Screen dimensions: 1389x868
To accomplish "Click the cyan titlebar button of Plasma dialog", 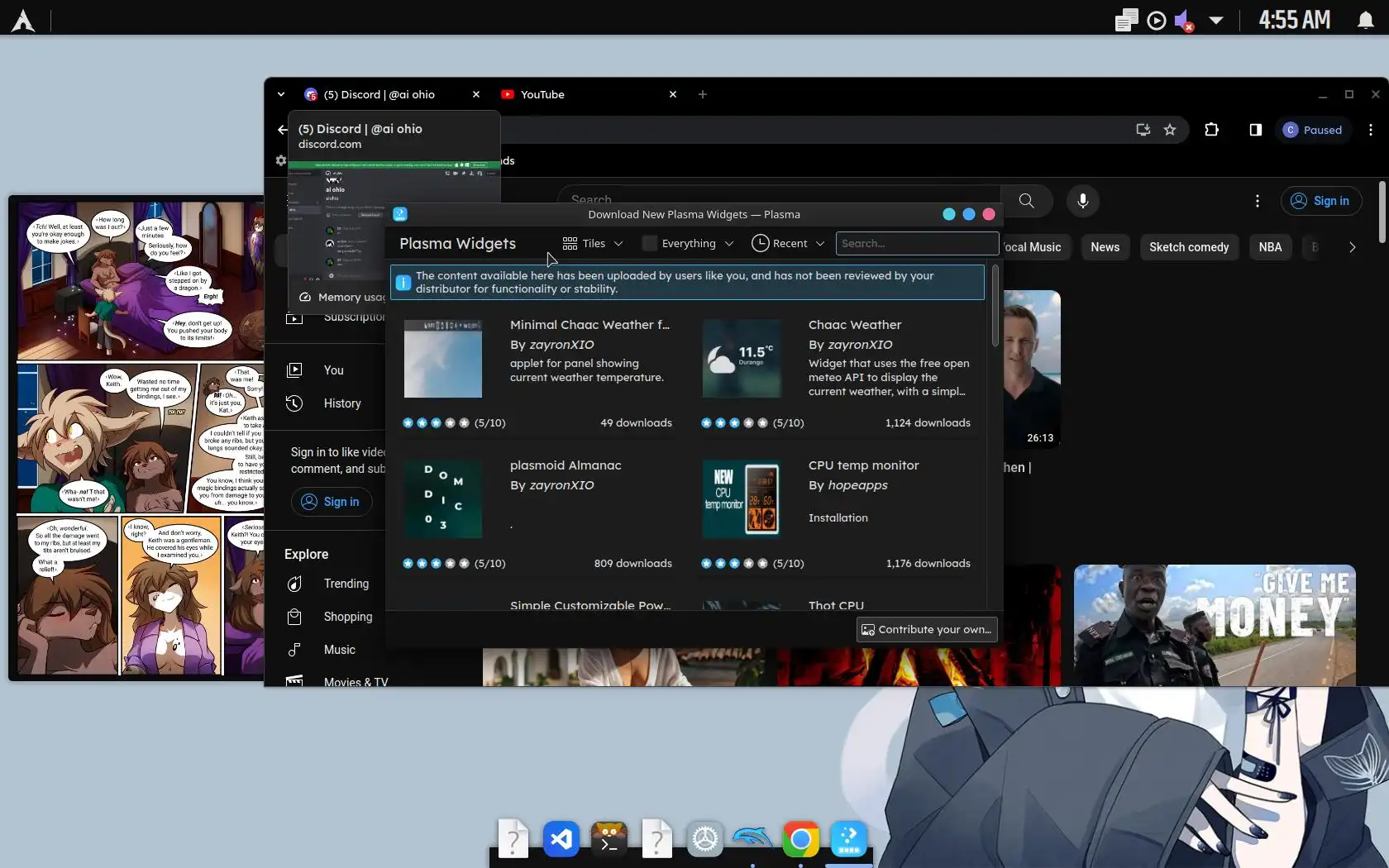I will click(x=948, y=214).
